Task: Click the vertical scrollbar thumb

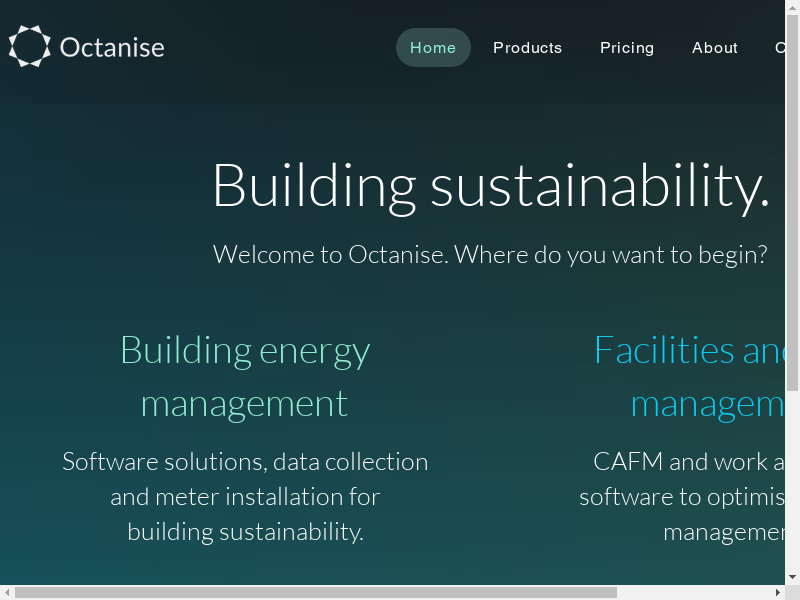Action: click(x=792, y=200)
